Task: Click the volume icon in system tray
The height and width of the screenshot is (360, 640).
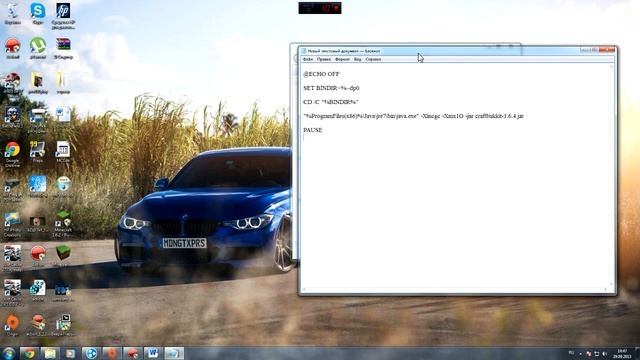Action: coord(604,353)
